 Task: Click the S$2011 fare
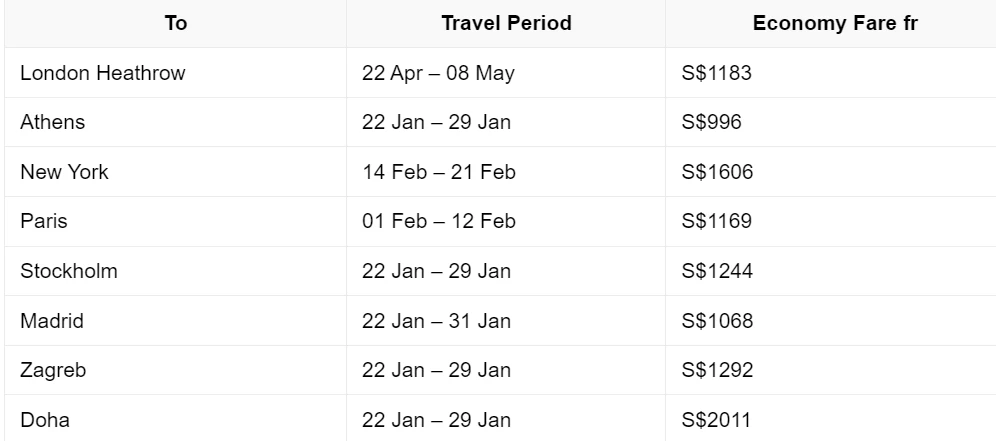(716, 419)
